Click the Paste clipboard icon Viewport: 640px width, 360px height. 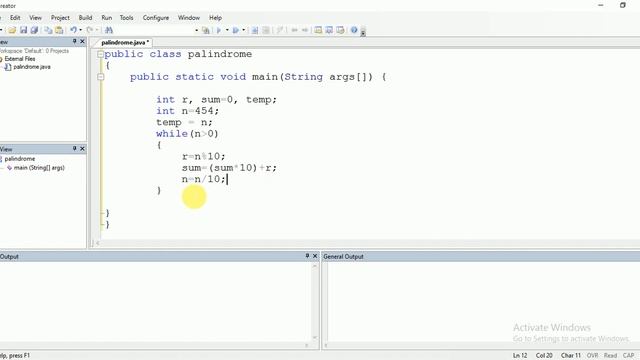59,30
